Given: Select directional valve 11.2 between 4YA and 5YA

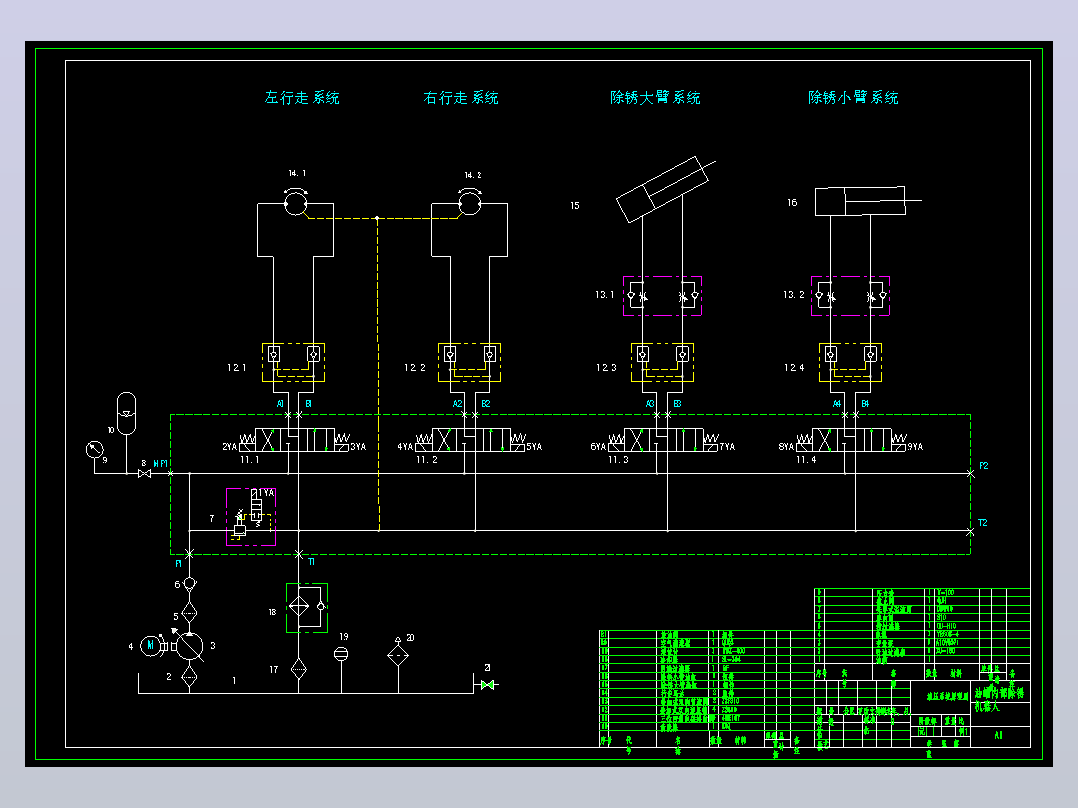Looking at the screenshot, I should (471, 439).
